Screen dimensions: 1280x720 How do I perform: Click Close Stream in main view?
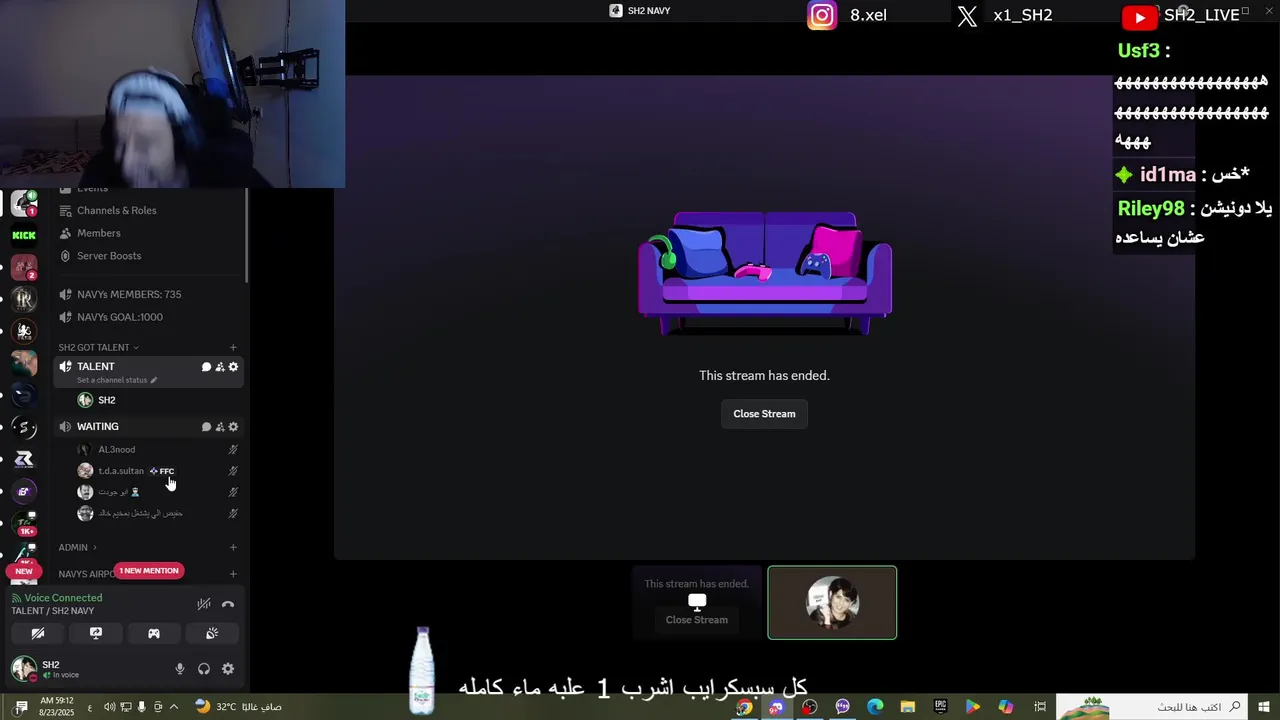point(764,414)
